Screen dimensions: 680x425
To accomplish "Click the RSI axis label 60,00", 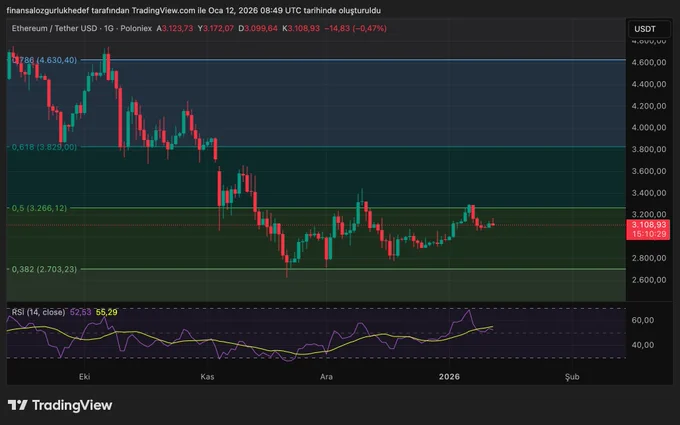I will (x=643, y=320).
